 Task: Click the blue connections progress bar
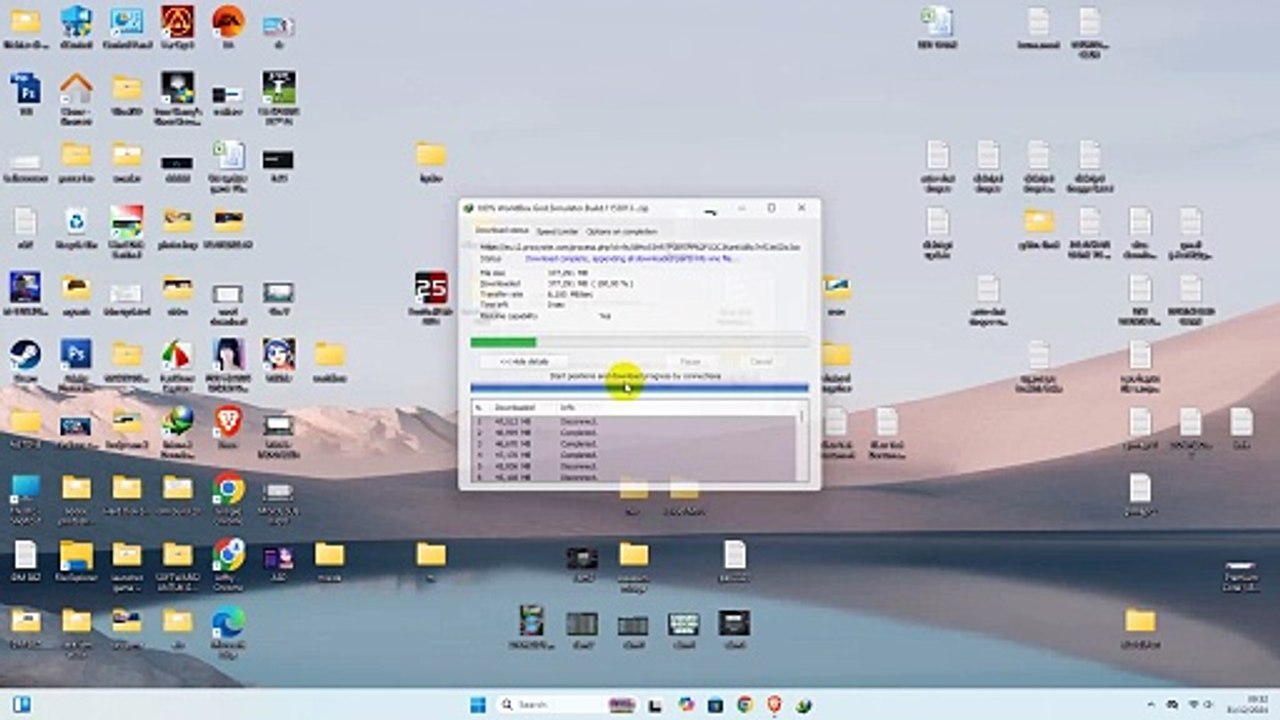[639, 388]
